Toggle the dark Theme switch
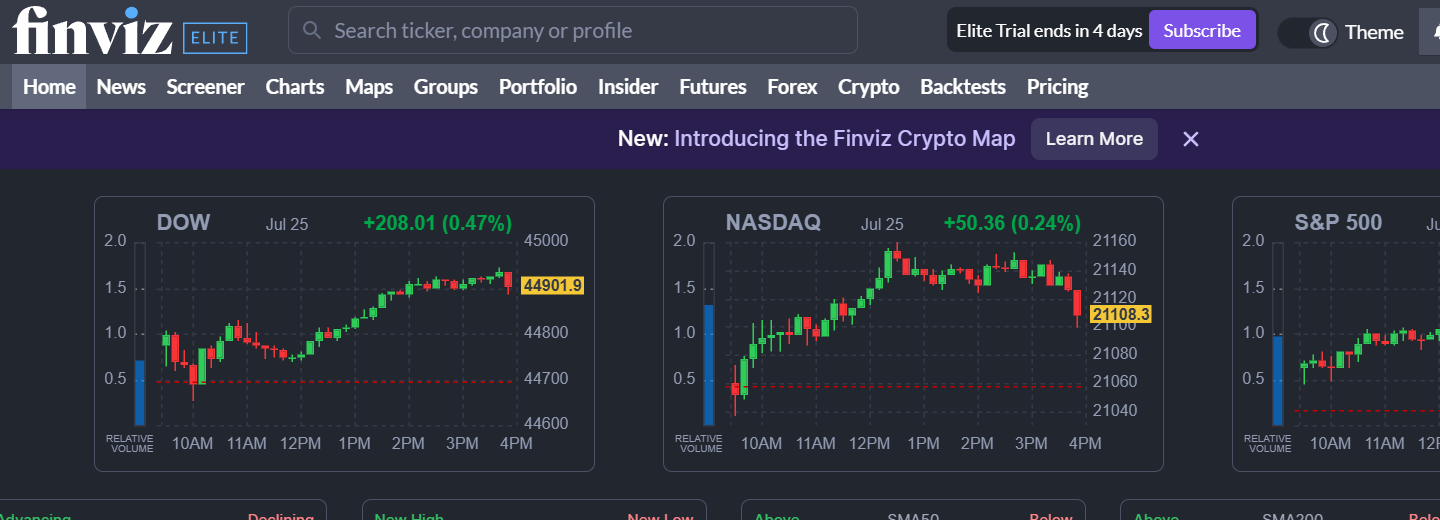Screen dimensions: 1440x520 coord(1307,32)
